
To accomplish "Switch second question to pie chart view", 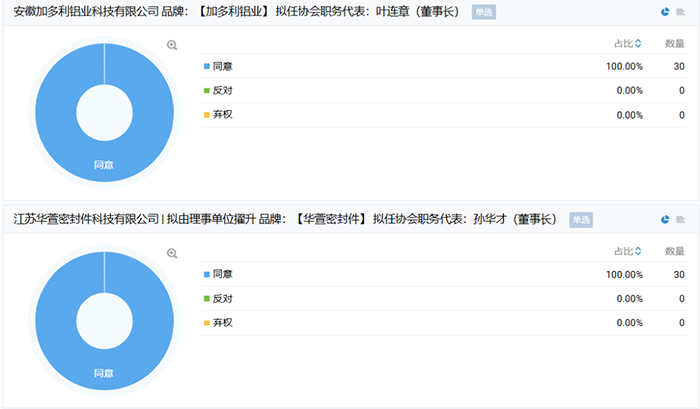I will pos(665,219).
